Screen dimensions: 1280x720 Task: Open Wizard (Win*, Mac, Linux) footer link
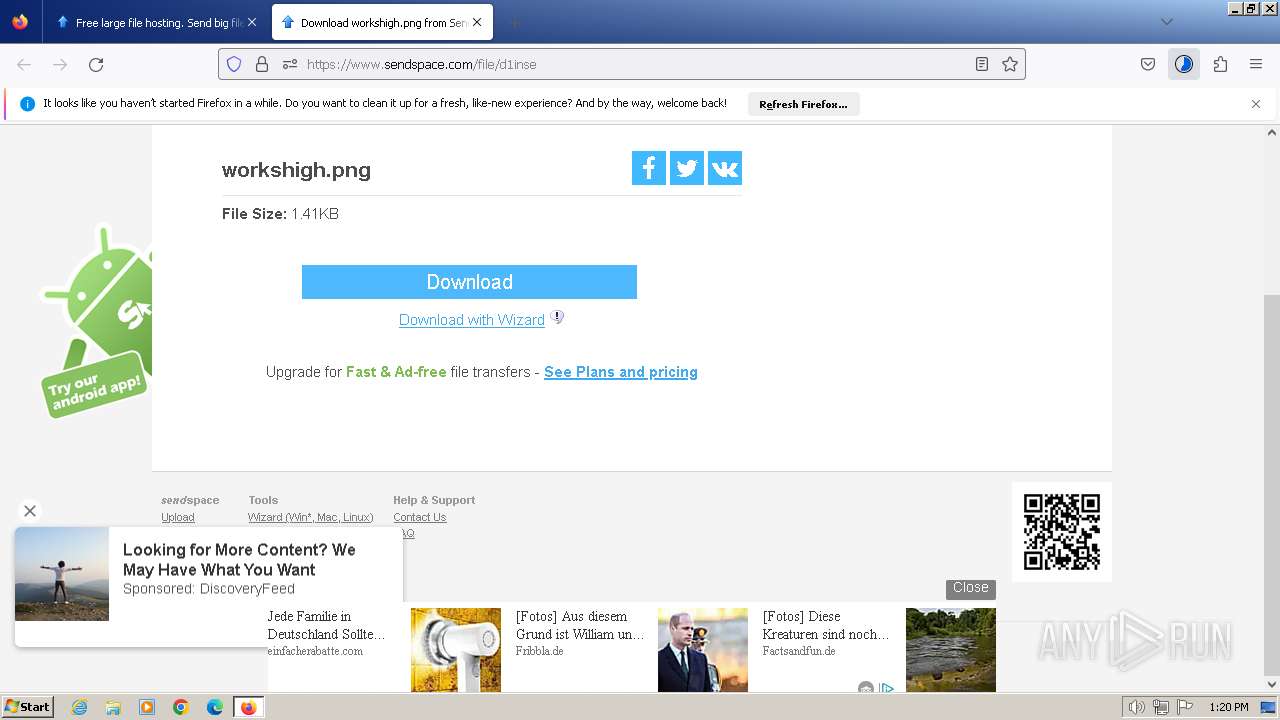(310, 517)
